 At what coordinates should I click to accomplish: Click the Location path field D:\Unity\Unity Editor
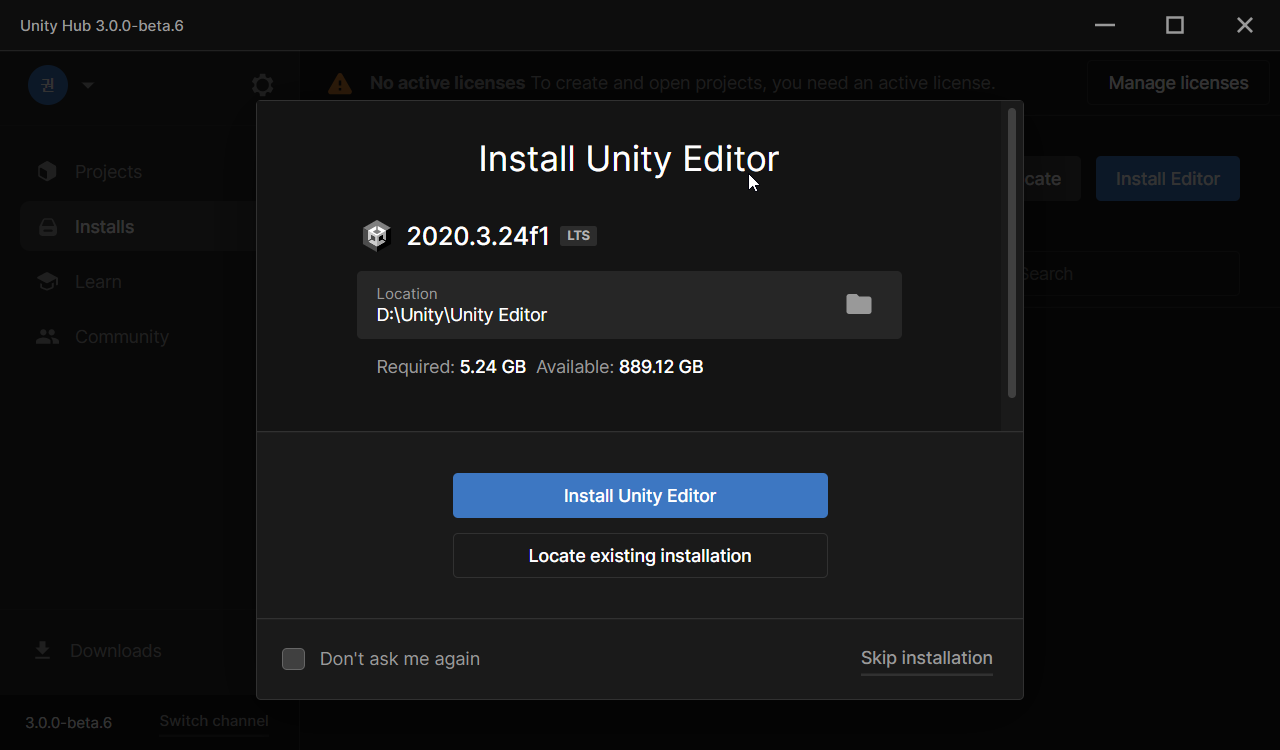click(x=629, y=305)
